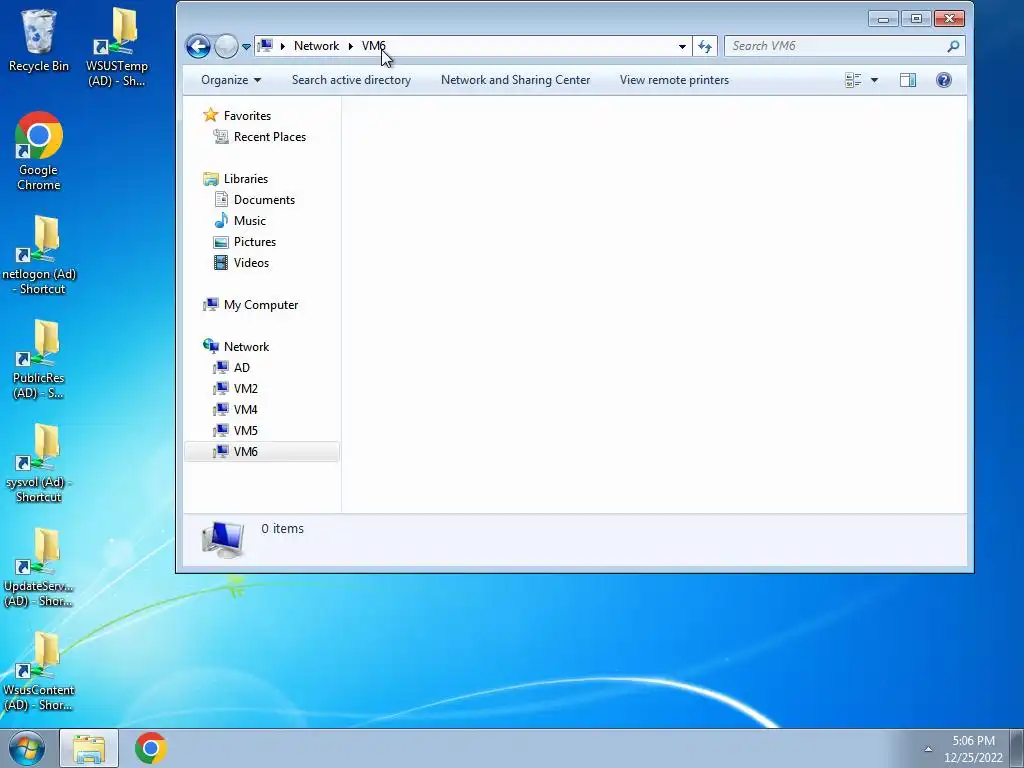Open the view options dropdown arrow
The width and height of the screenshot is (1024, 768).
point(874,80)
